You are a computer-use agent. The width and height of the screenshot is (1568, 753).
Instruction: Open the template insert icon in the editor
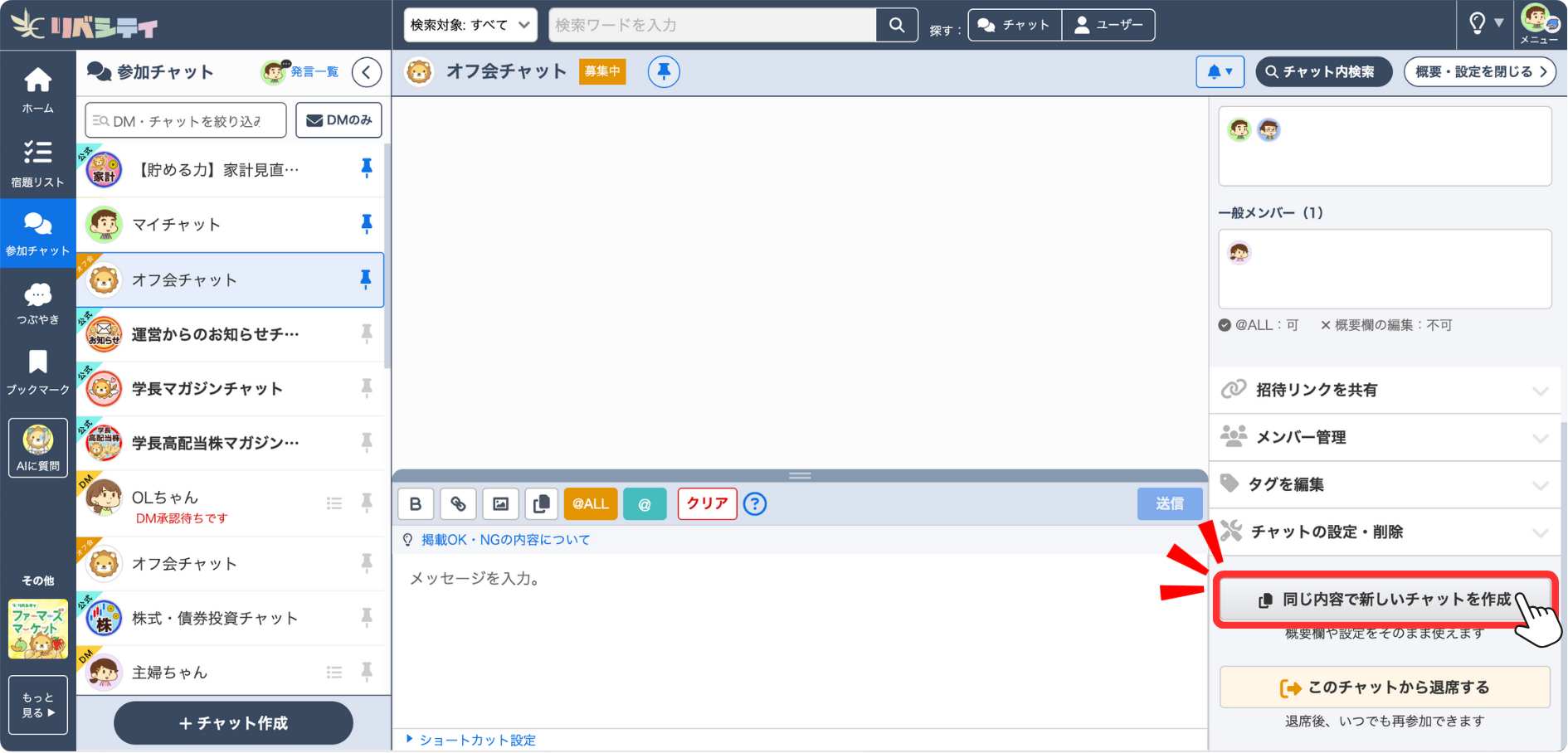(542, 503)
